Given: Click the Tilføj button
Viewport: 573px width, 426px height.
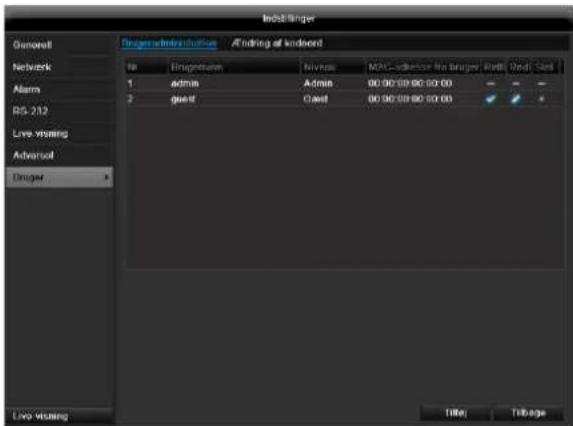Looking at the screenshot, I should click(456, 413).
